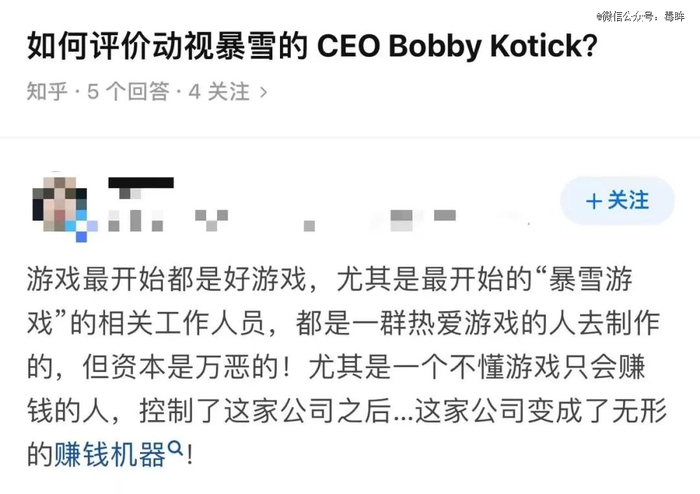Click the search magnifier after 赚钱机器
Viewport: 700px width, 494px height.
click(176, 451)
